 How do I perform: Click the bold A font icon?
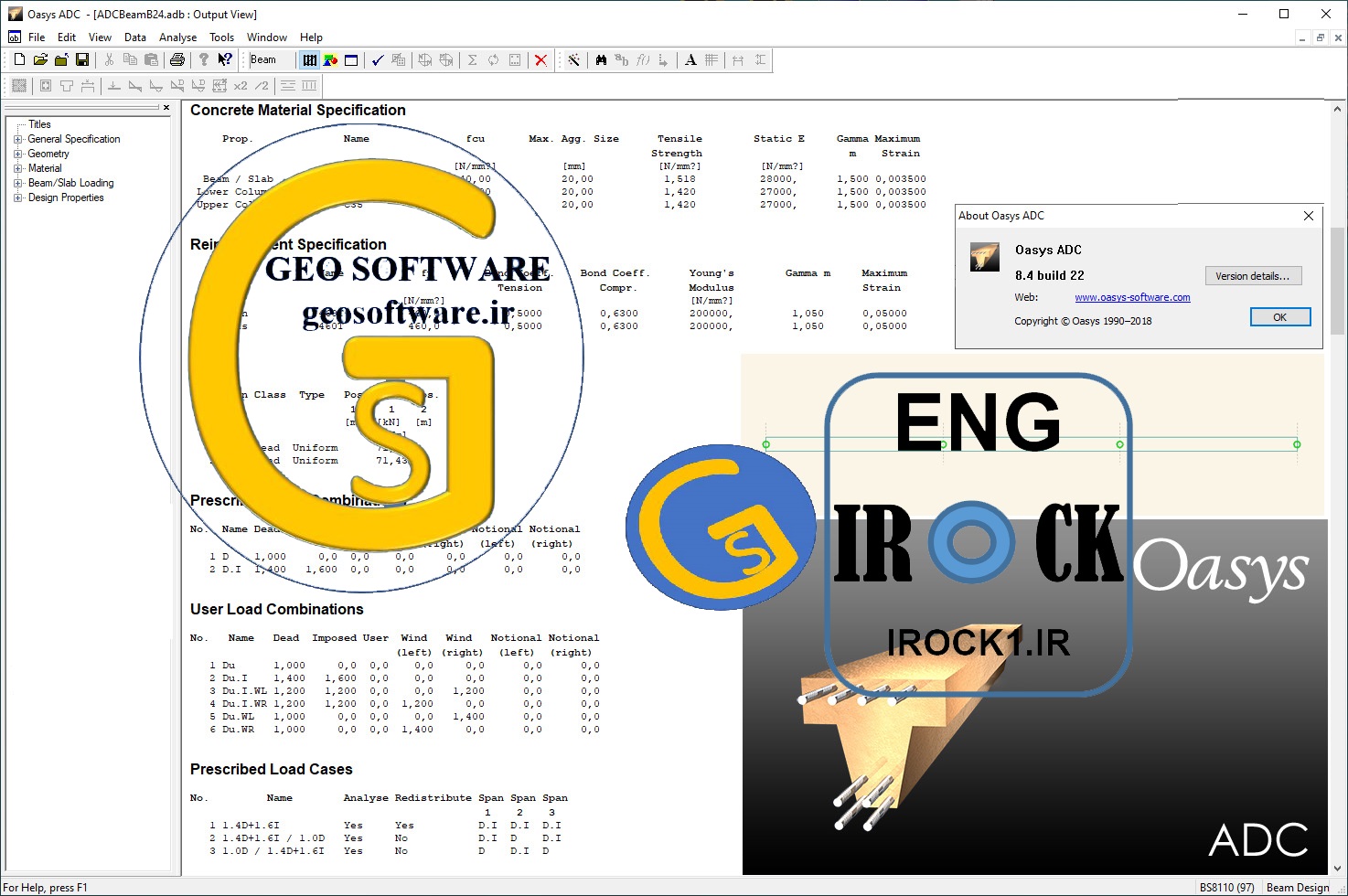point(690,60)
